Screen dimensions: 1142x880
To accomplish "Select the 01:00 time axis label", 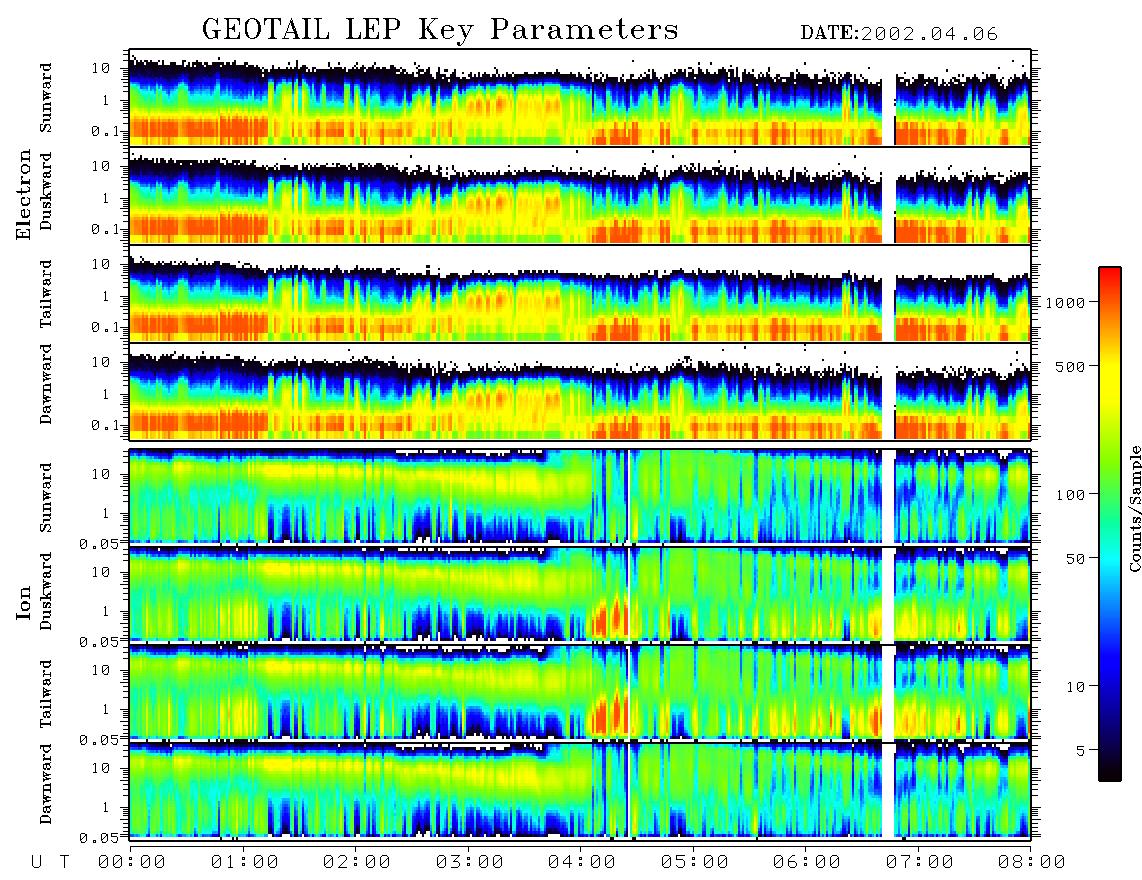I will point(245,862).
